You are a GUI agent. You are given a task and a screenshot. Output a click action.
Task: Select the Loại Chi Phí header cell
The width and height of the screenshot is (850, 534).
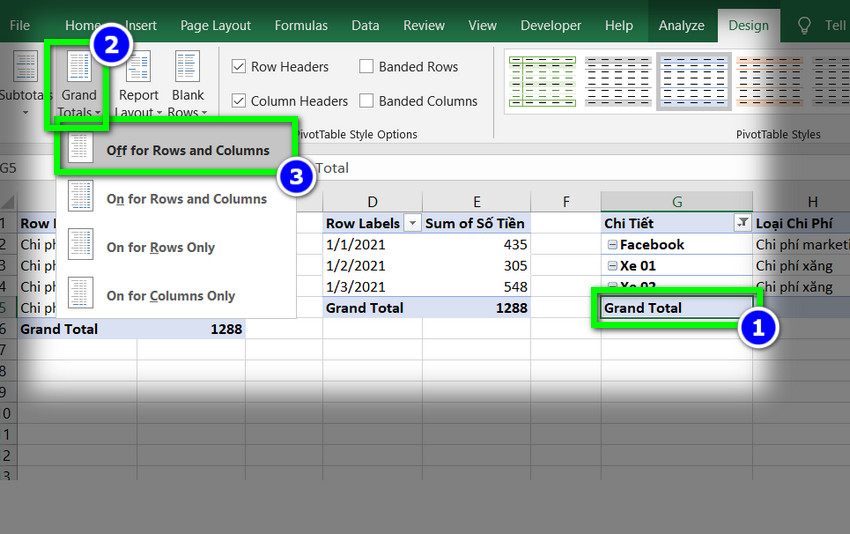pyautogui.click(x=802, y=223)
